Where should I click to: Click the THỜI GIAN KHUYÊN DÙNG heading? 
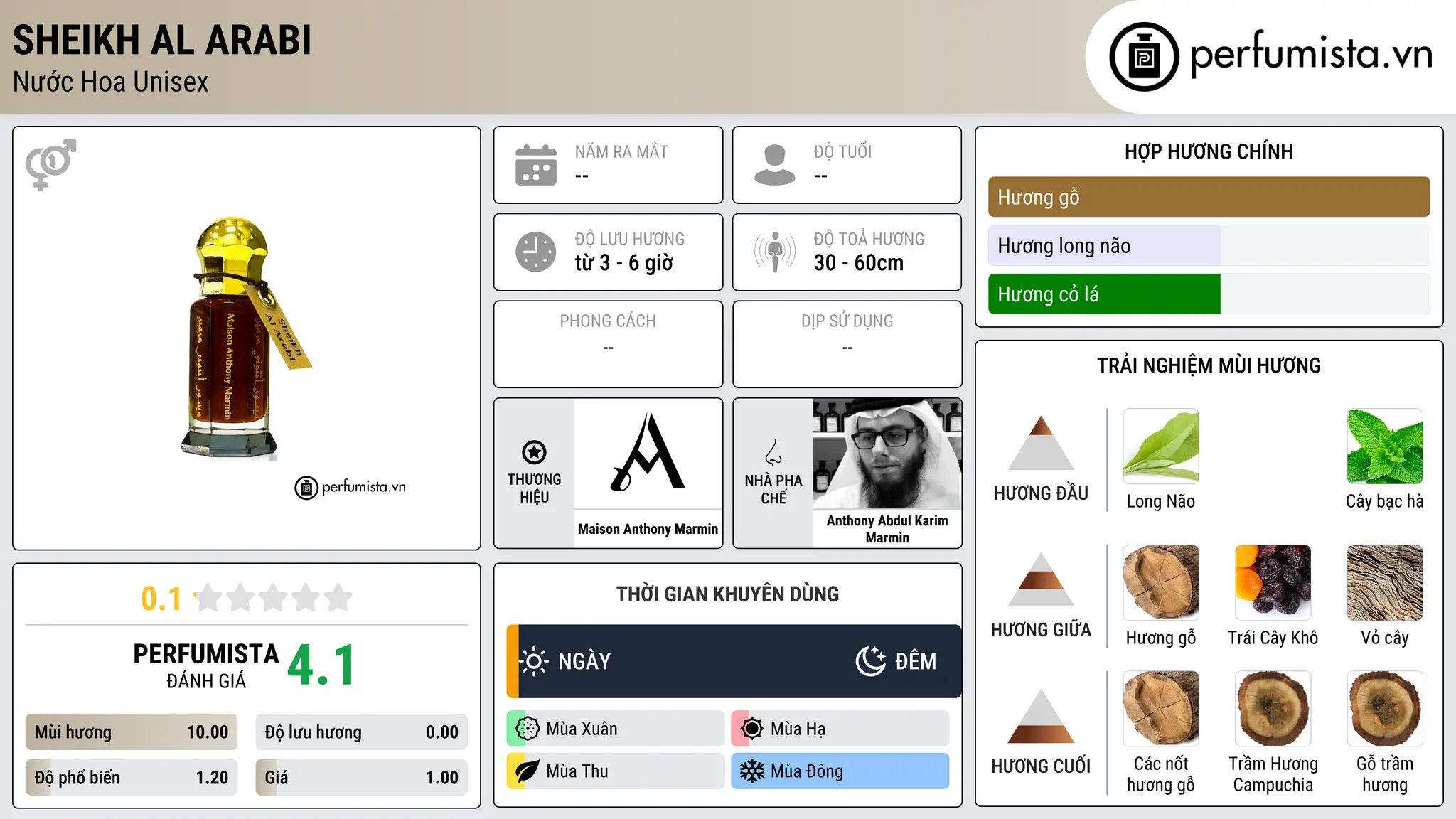tap(727, 594)
